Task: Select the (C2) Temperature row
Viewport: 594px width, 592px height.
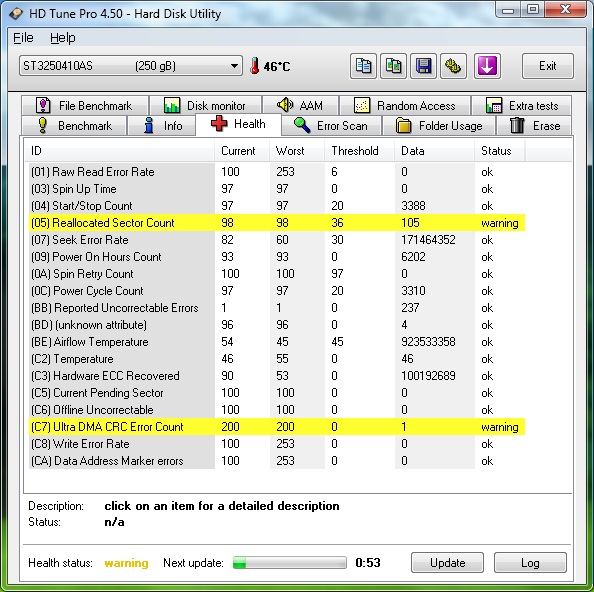Action: click(x=277, y=359)
